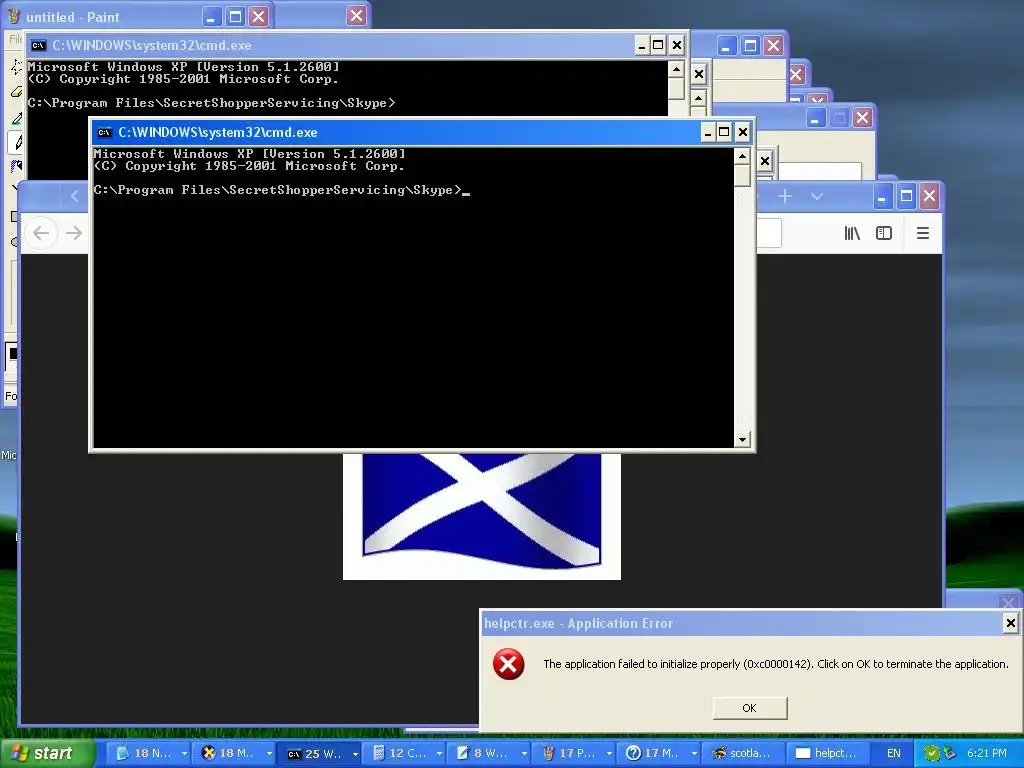
Task: Maximize the front cmd.exe window
Action: click(724, 133)
